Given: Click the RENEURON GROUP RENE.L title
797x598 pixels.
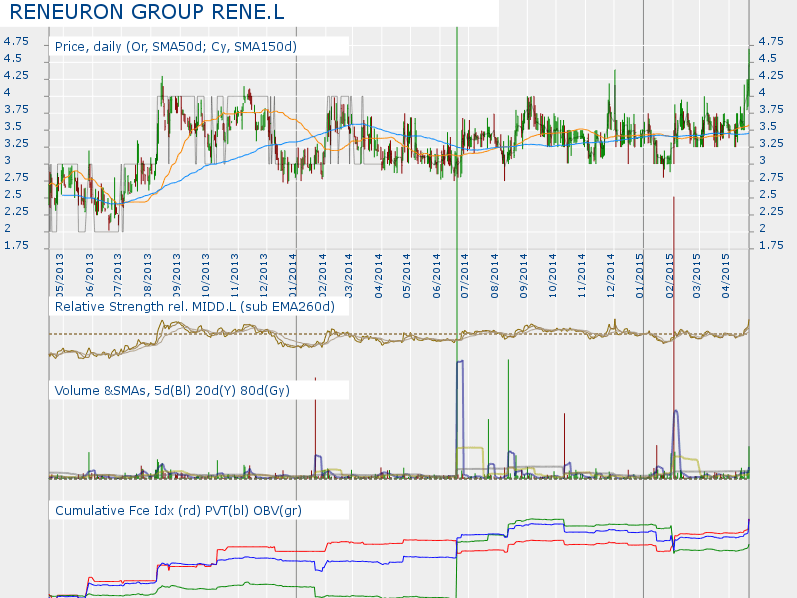Looking at the screenshot, I should tap(147, 12).
